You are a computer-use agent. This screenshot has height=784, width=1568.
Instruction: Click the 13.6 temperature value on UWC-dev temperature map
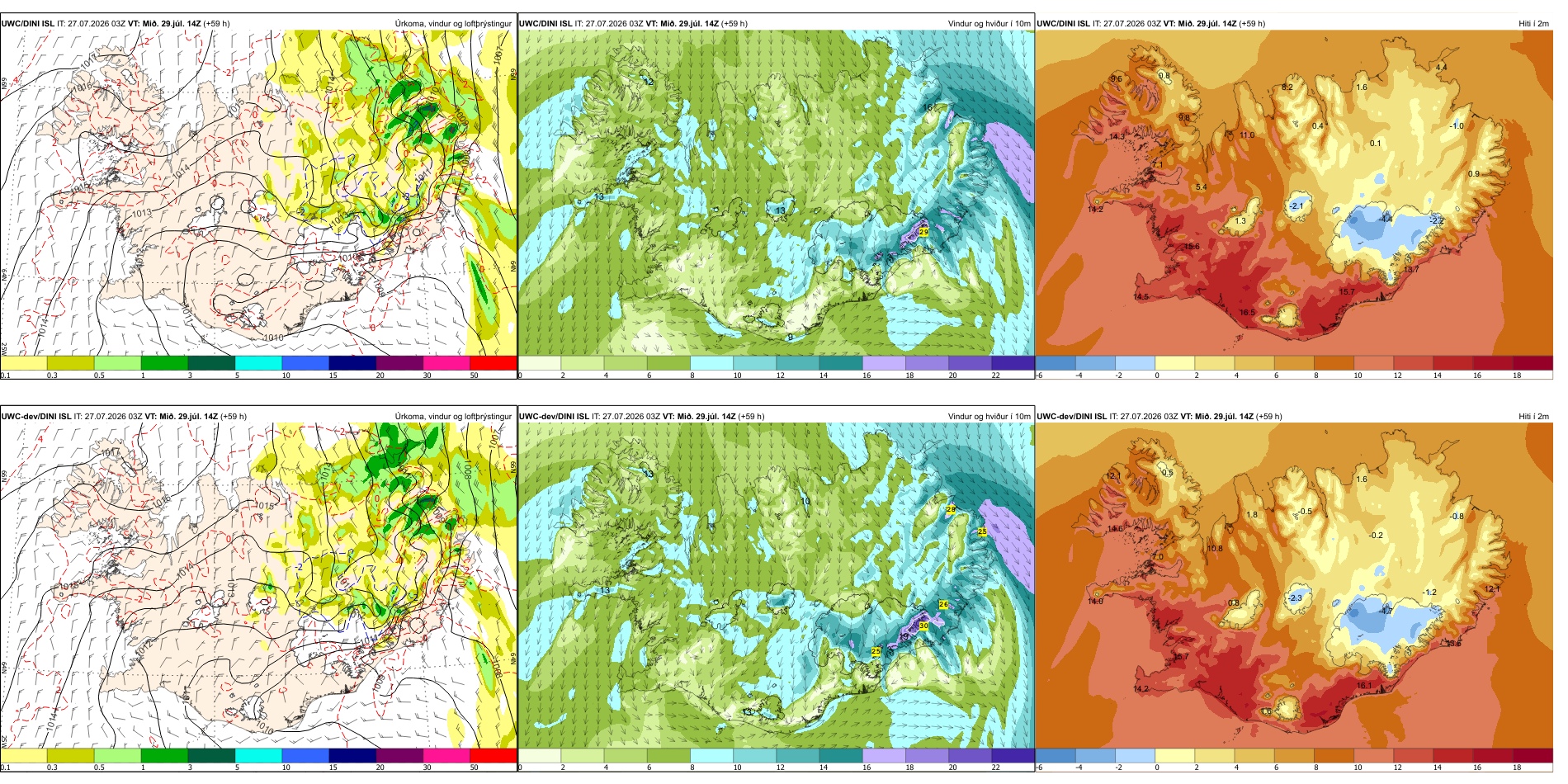pyautogui.click(x=1452, y=643)
